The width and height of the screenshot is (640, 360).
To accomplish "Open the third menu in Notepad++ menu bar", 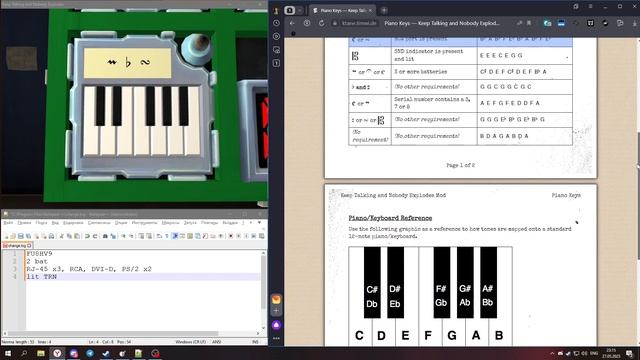I will [x=42, y=223].
